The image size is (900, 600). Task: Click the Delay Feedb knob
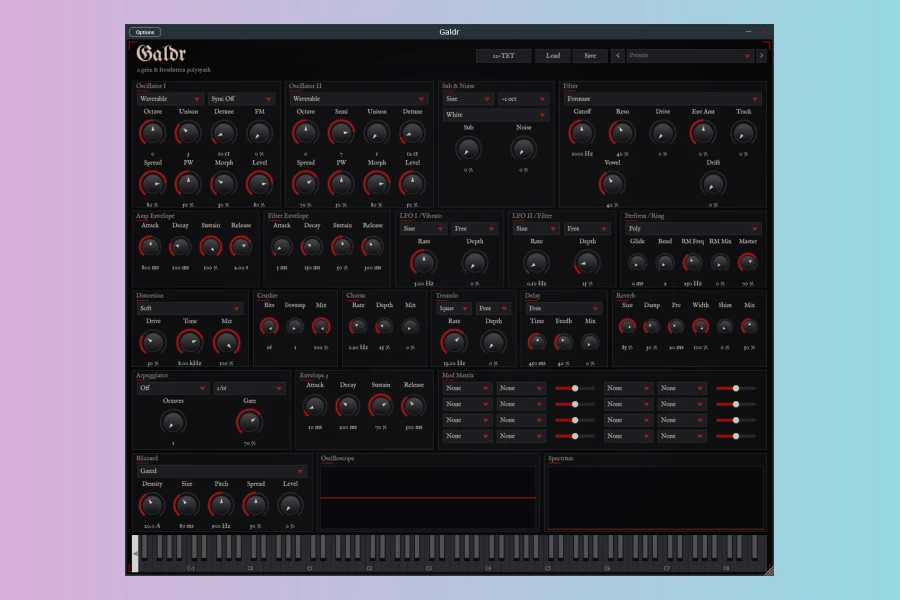click(x=563, y=342)
